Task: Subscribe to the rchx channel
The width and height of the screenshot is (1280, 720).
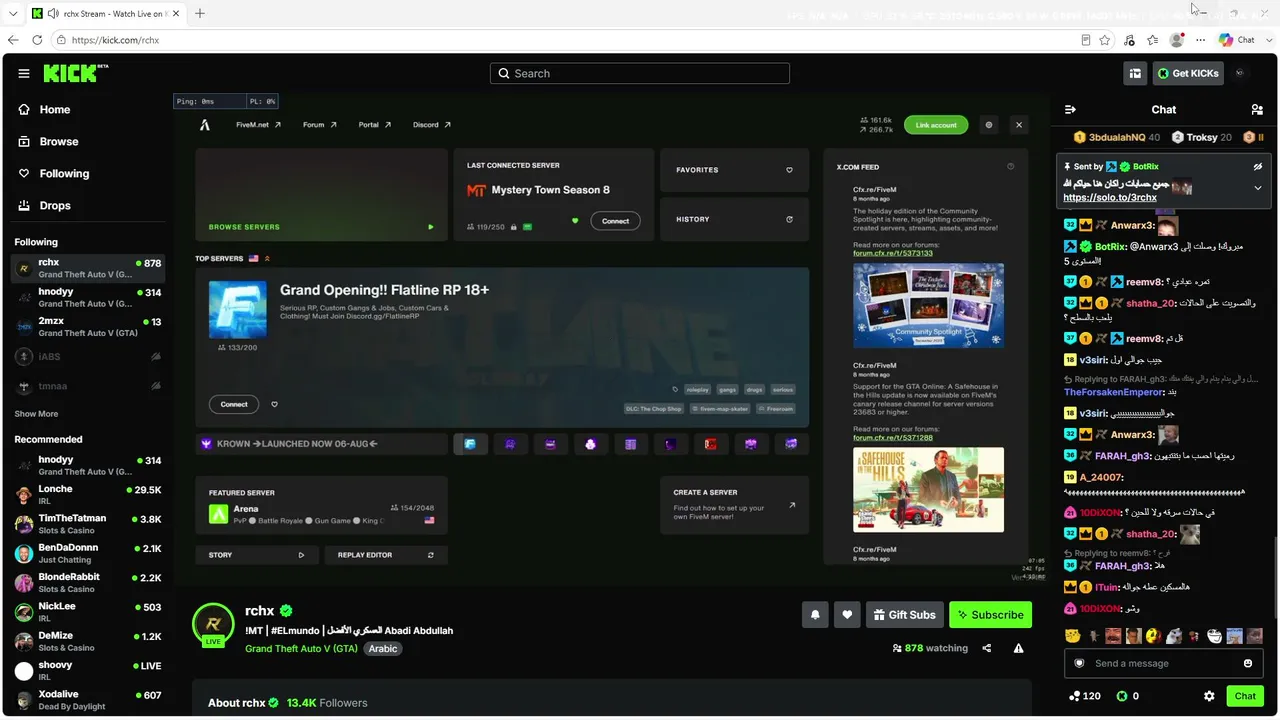Action: coord(990,615)
